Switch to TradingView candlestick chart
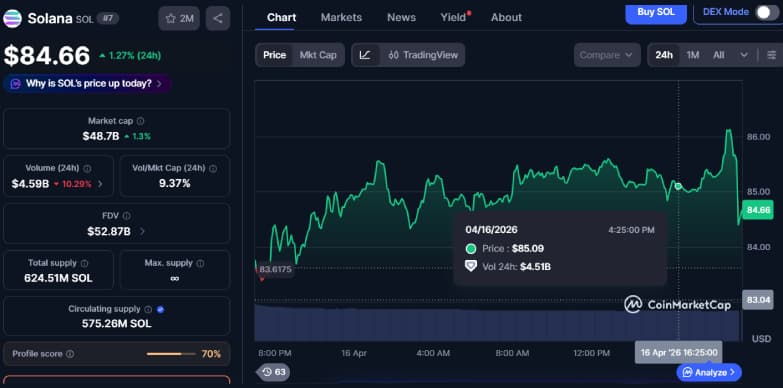This screenshot has height=388, width=783. click(x=422, y=55)
